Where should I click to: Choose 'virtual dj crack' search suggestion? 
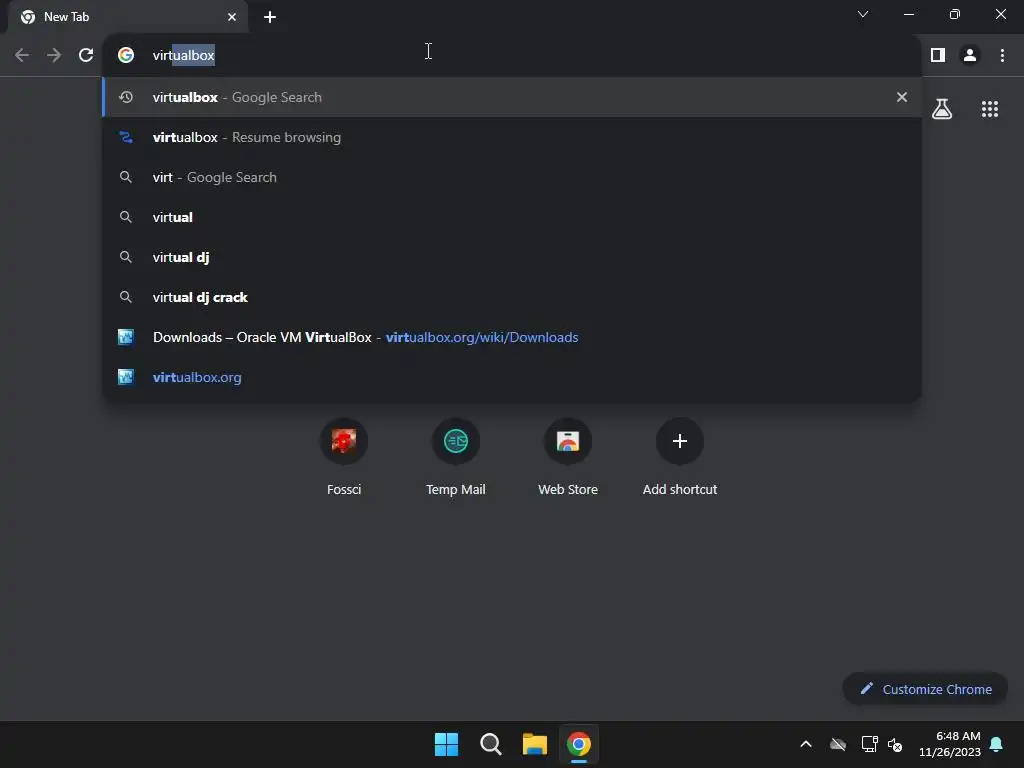[512, 297]
